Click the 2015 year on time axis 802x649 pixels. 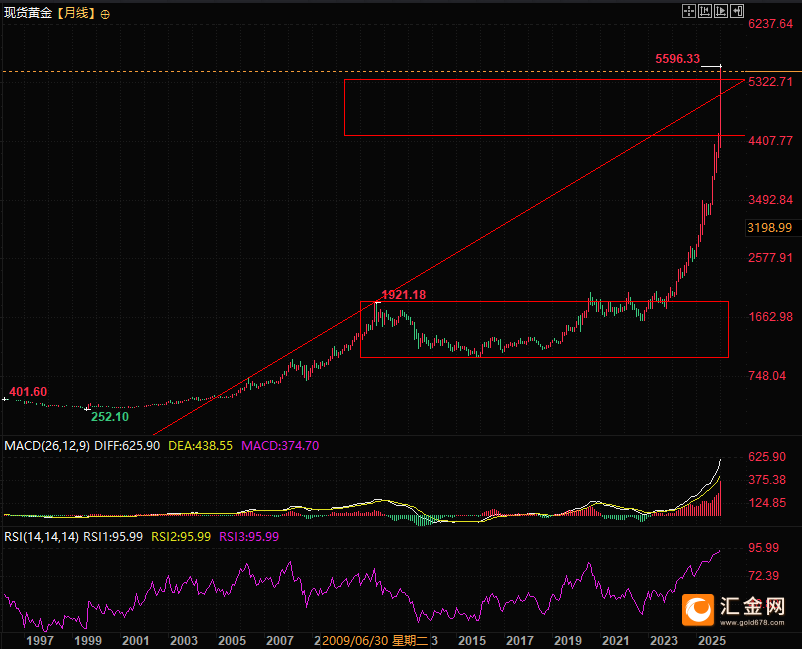pyautogui.click(x=472, y=641)
